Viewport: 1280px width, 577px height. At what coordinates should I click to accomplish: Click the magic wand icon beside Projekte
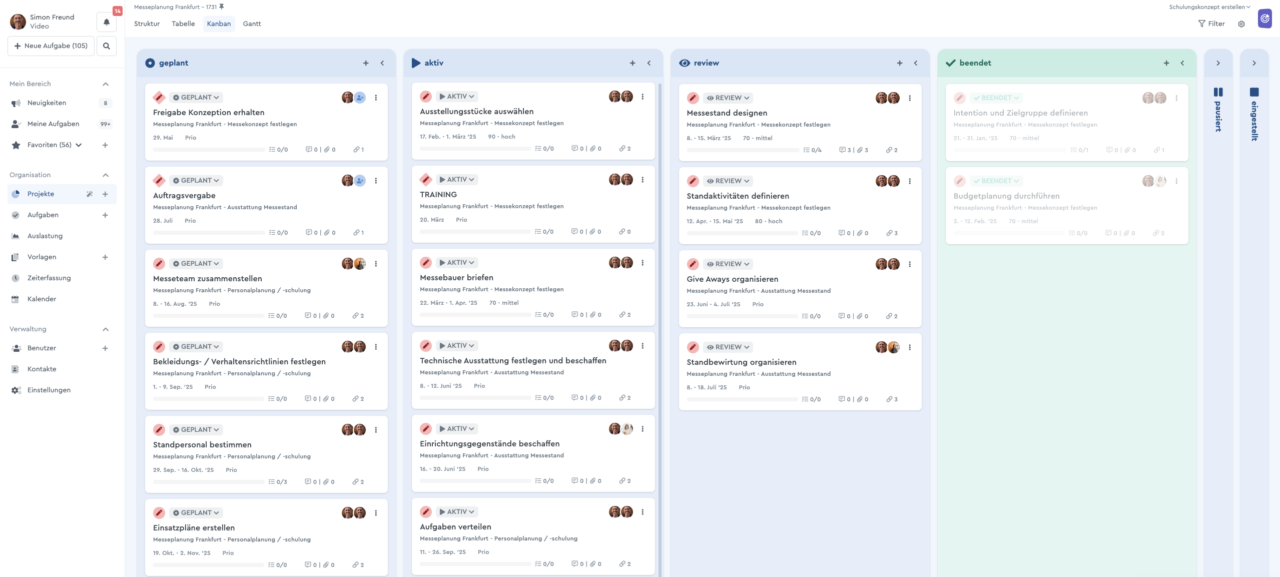point(89,194)
